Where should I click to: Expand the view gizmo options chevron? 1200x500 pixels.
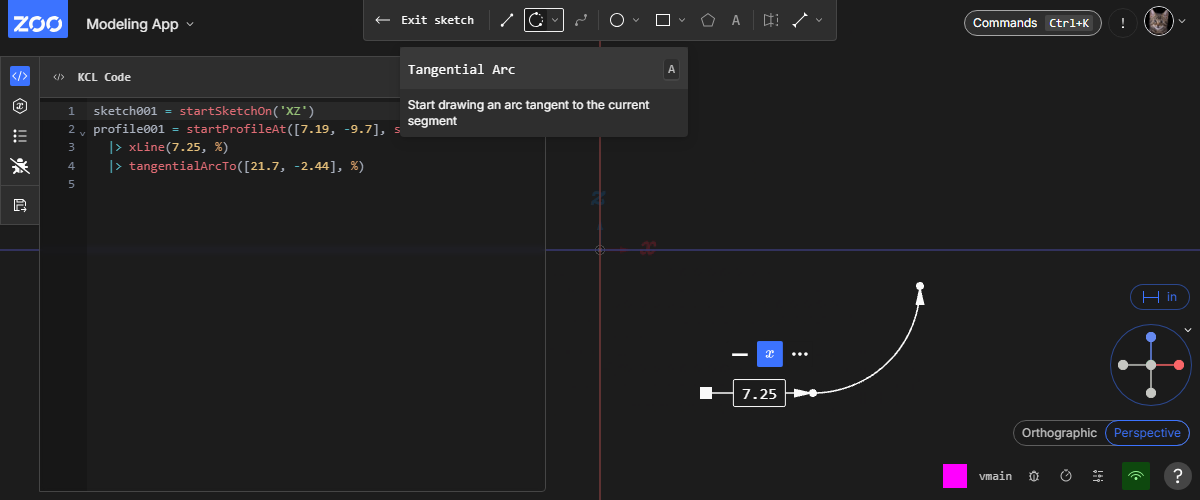pyautogui.click(x=1188, y=330)
